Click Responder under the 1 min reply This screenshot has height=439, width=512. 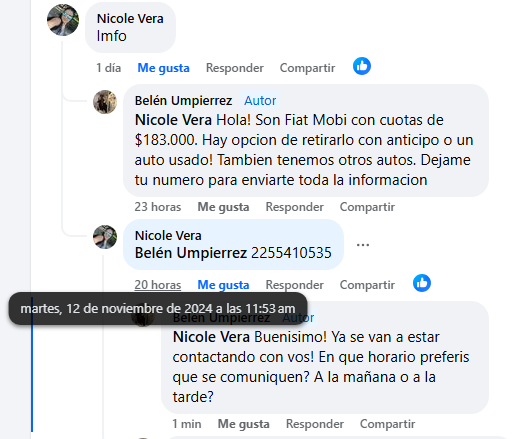click(x=315, y=424)
